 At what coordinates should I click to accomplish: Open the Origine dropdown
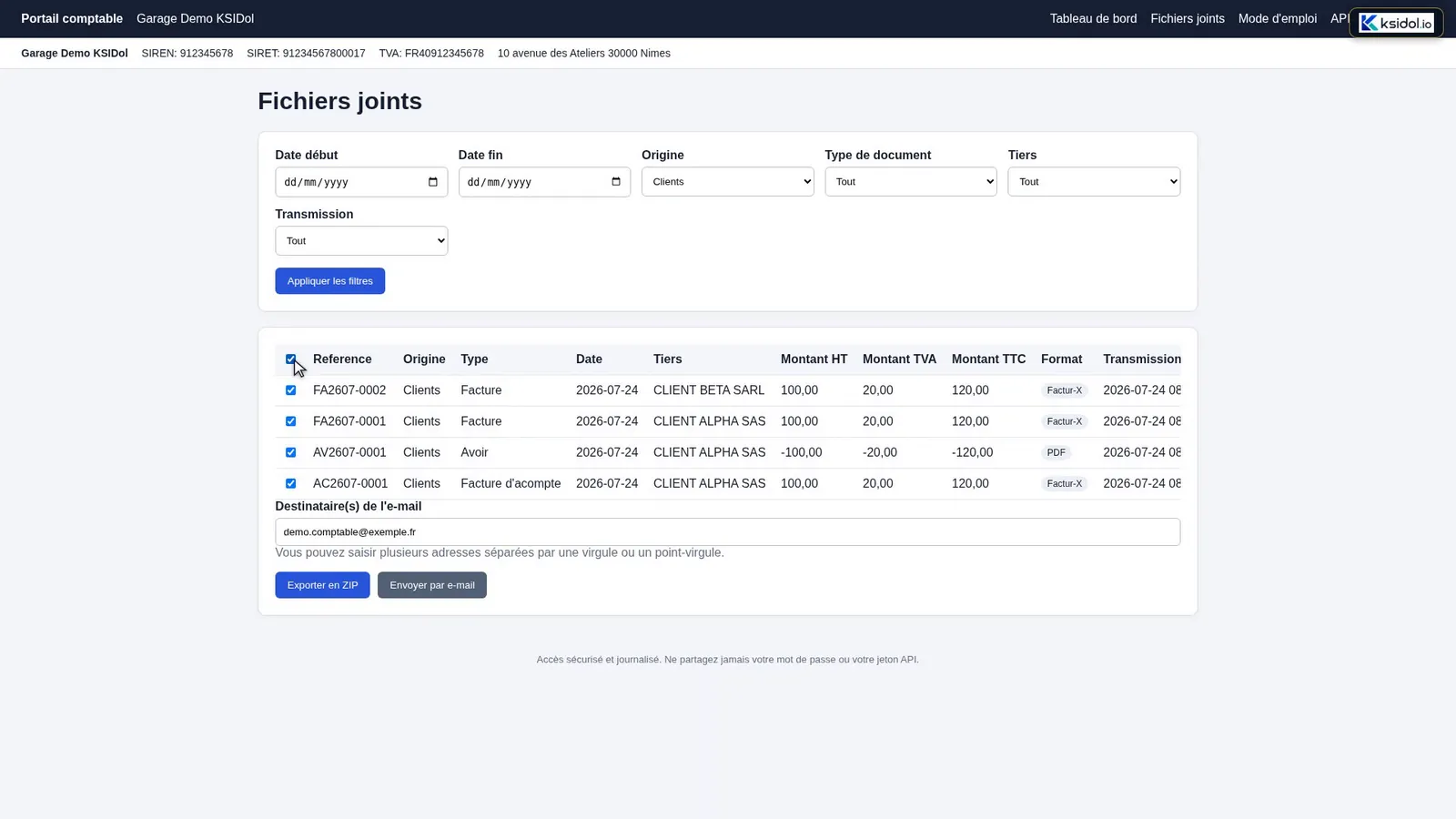pyautogui.click(x=727, y=182)
